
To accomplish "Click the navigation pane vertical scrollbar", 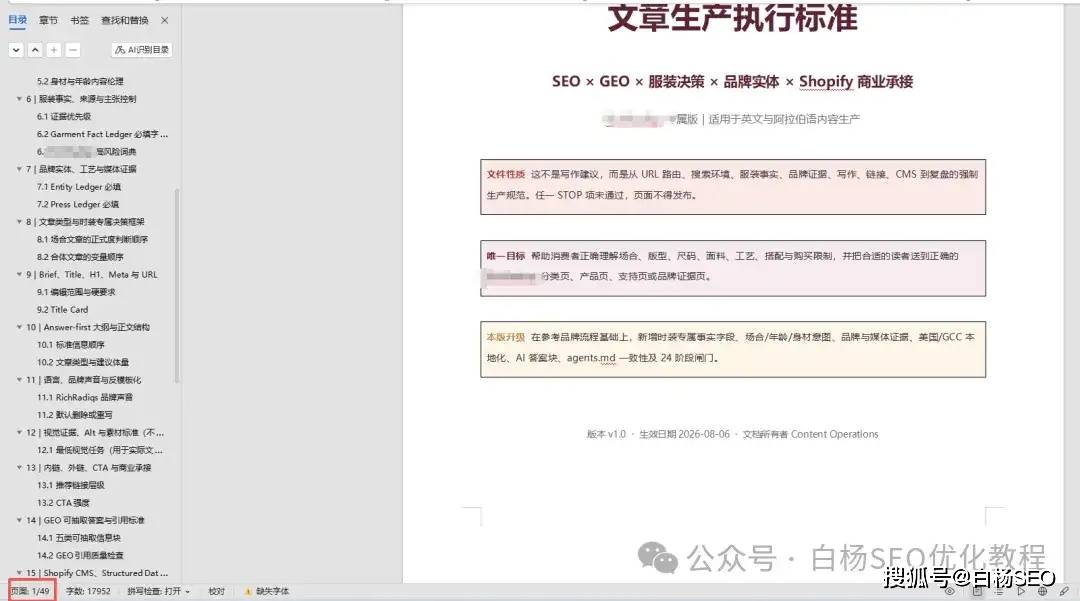I will coord(177,286).
